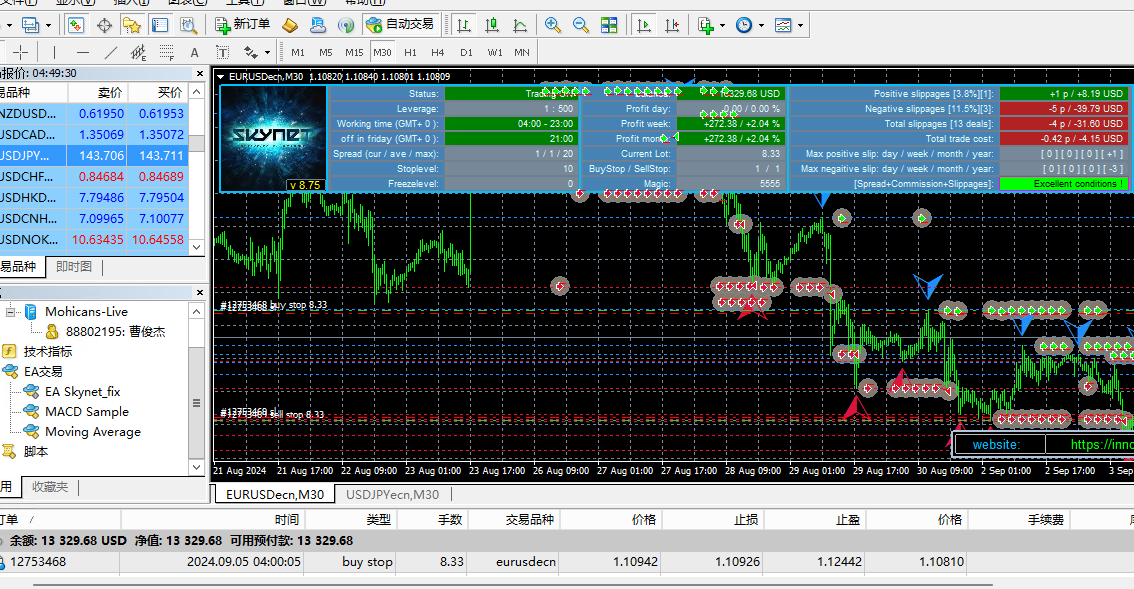Toggle the Terminal panel icon

160,25
